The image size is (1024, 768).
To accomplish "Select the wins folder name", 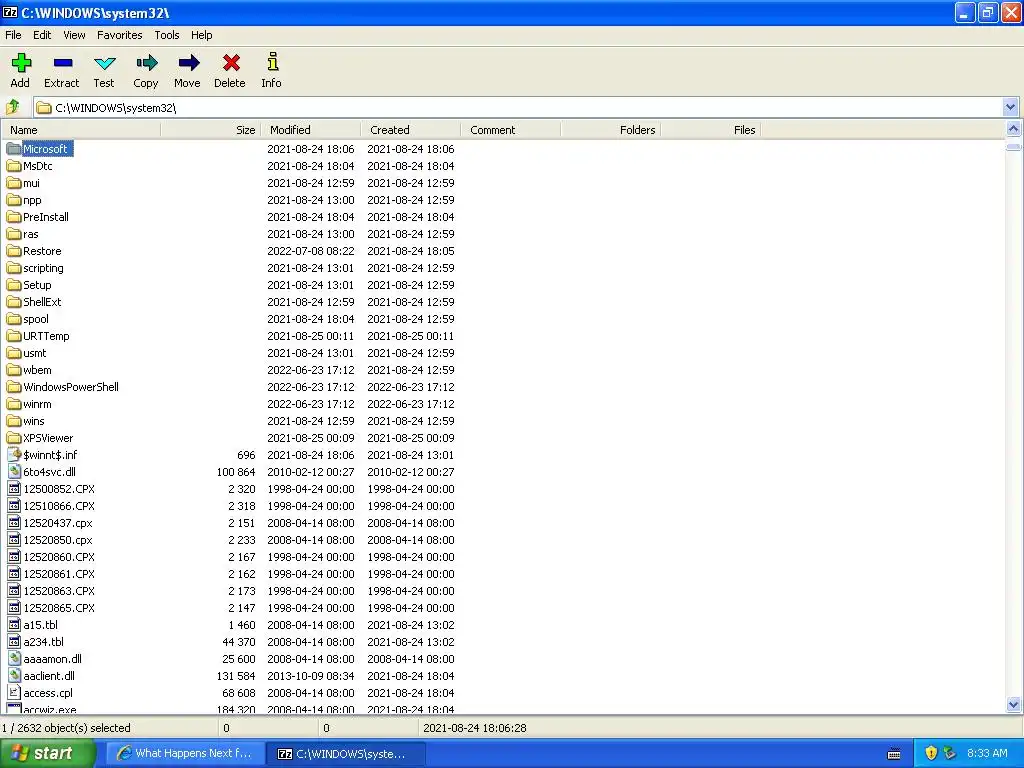I will point(34,421).
